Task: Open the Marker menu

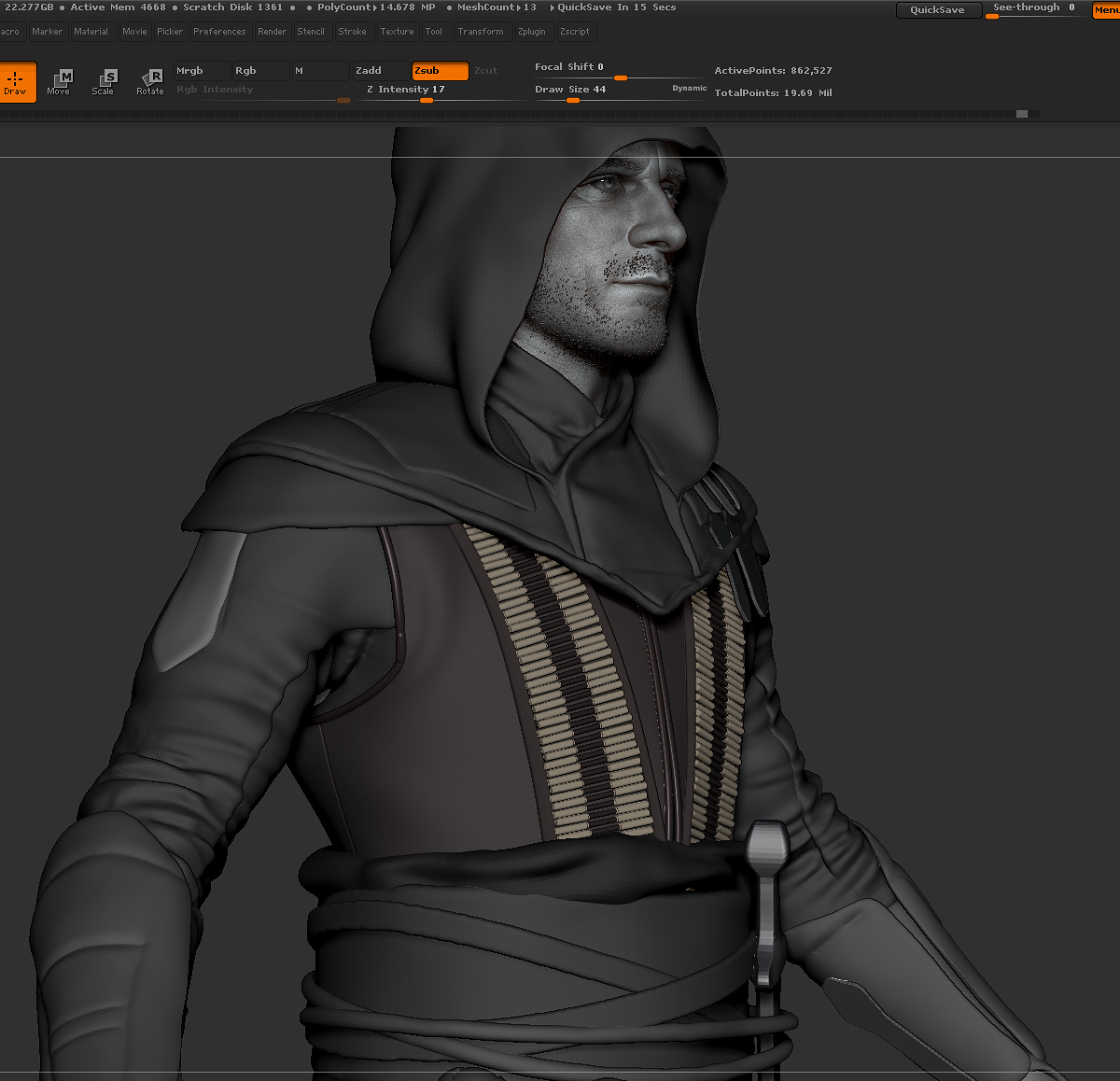Action: tap(48, 32)
